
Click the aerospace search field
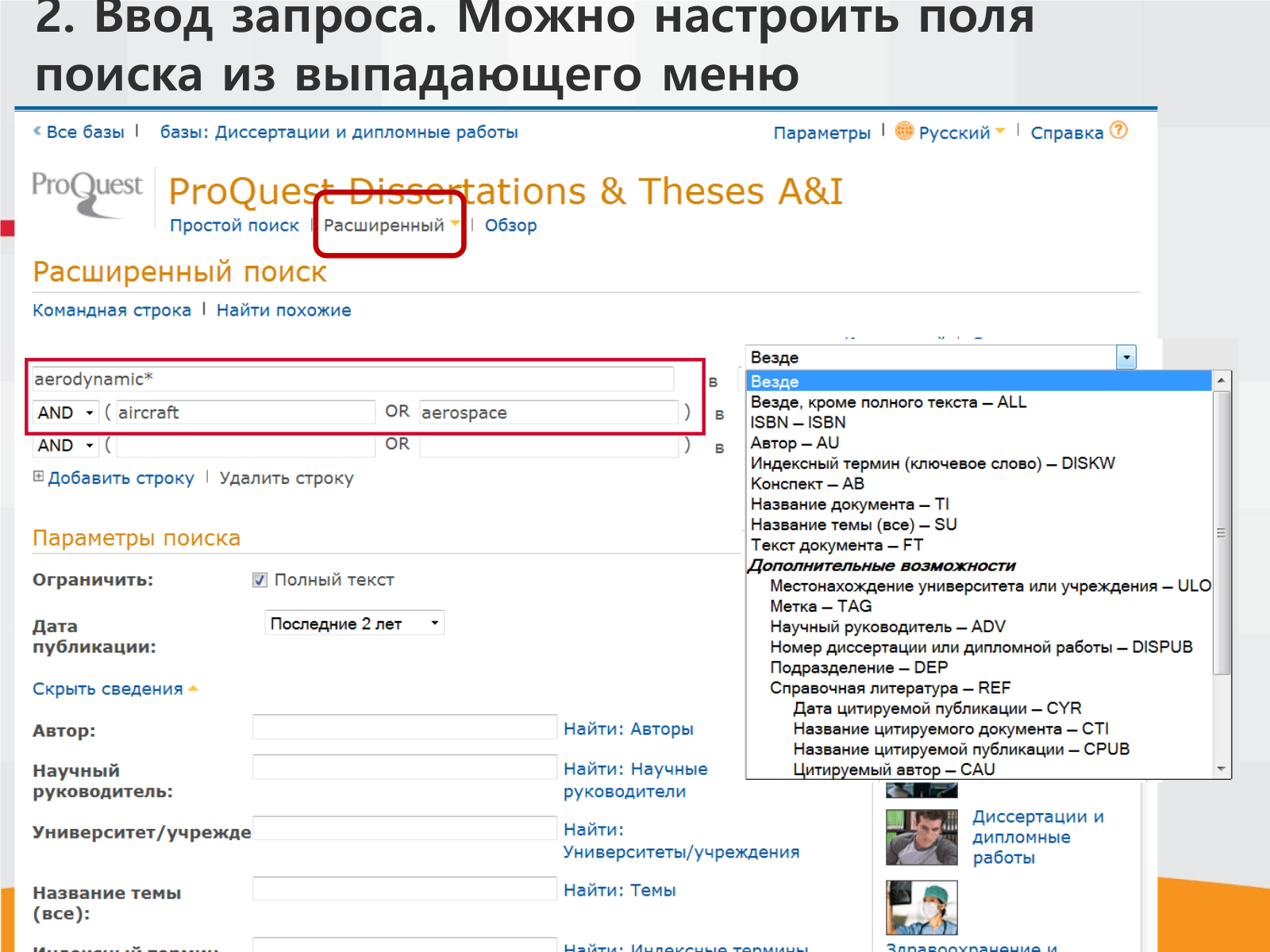pos(549,413)
